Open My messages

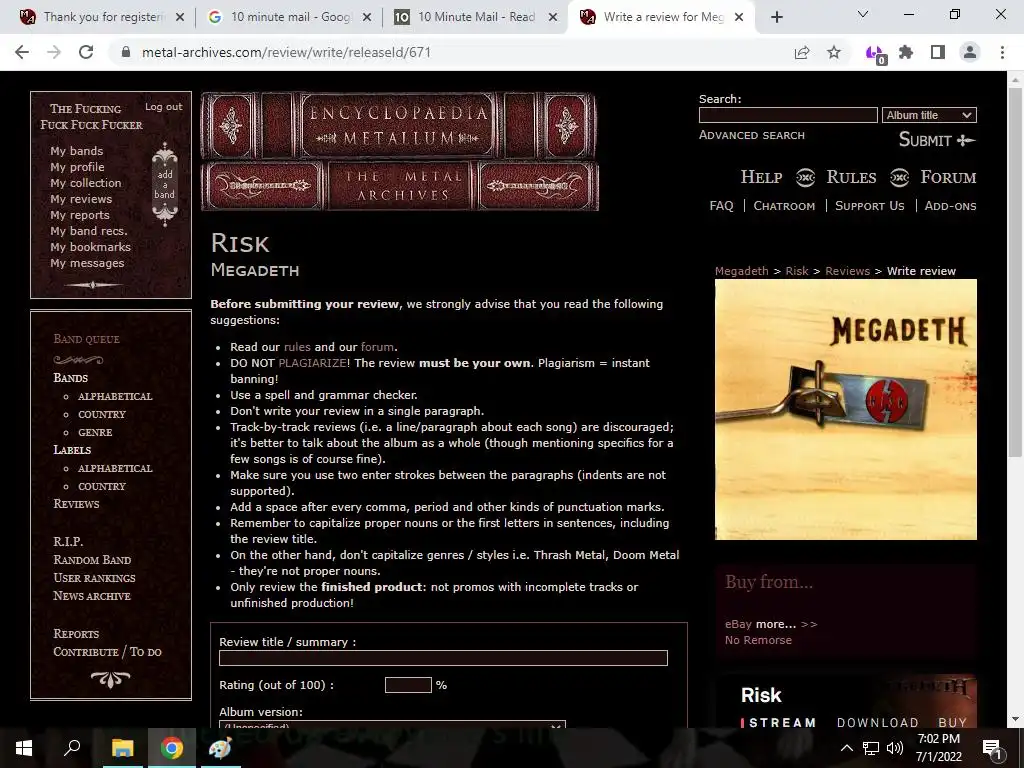coord(87,263)
